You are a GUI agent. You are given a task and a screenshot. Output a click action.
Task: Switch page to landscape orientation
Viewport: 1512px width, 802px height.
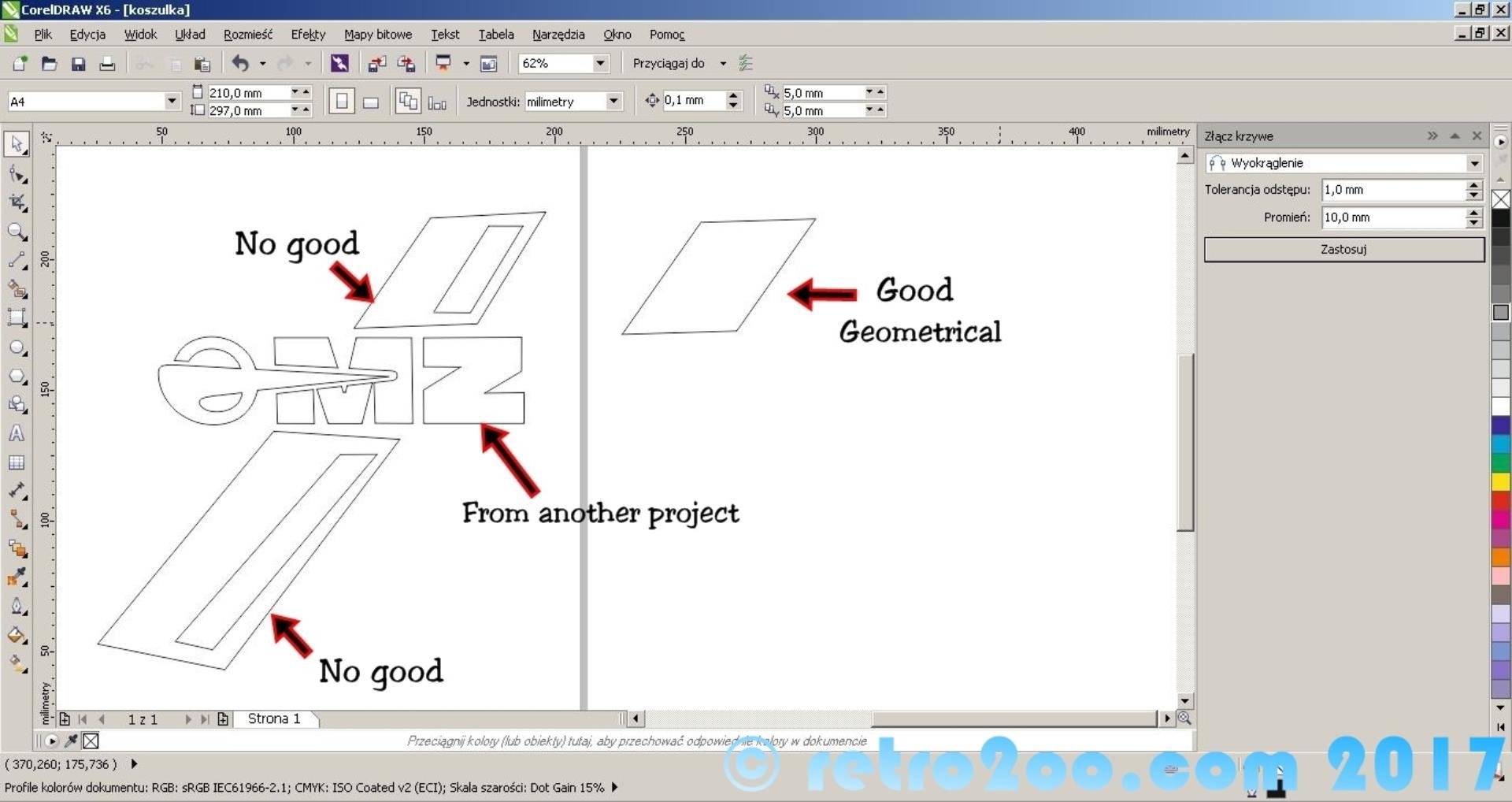coord(371,102)
